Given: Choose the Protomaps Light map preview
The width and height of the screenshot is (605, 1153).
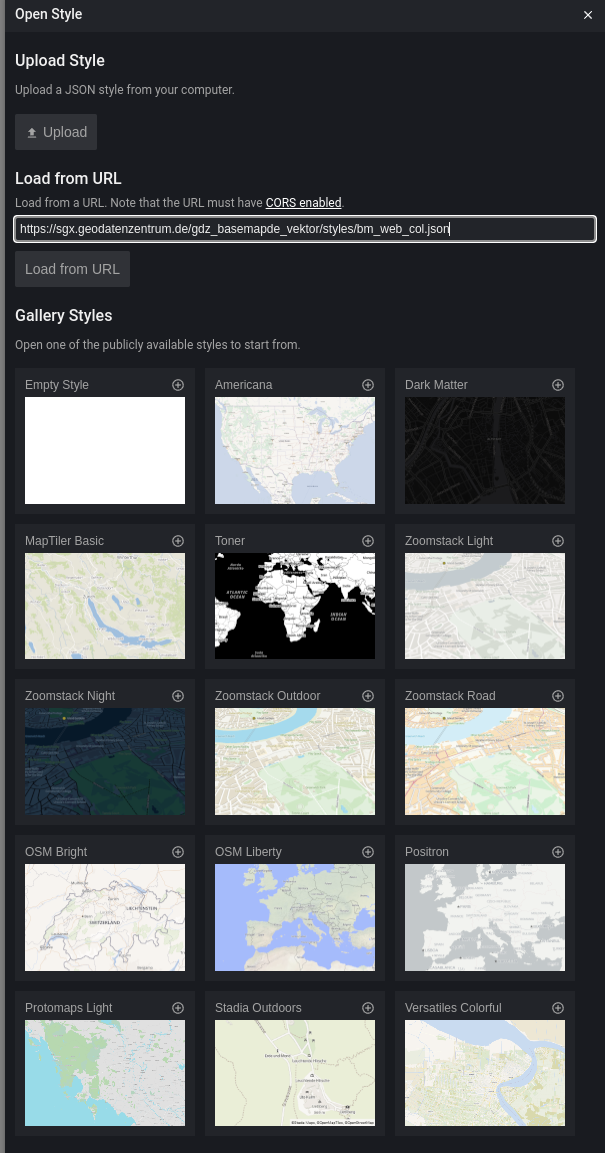Looking at the screenshot, I should 105,1073.
